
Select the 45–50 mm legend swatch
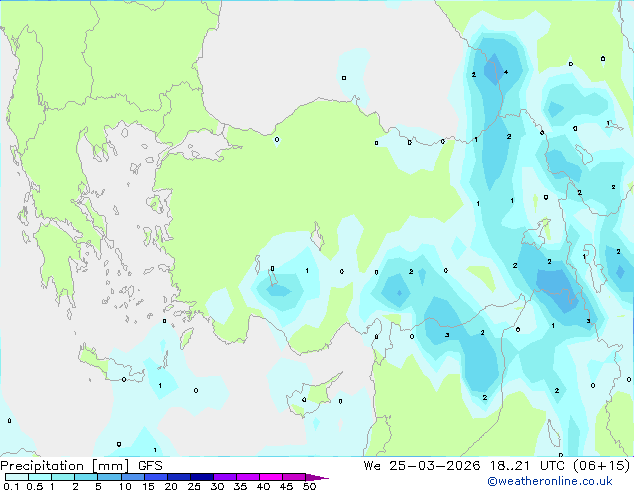click(294, 477)
